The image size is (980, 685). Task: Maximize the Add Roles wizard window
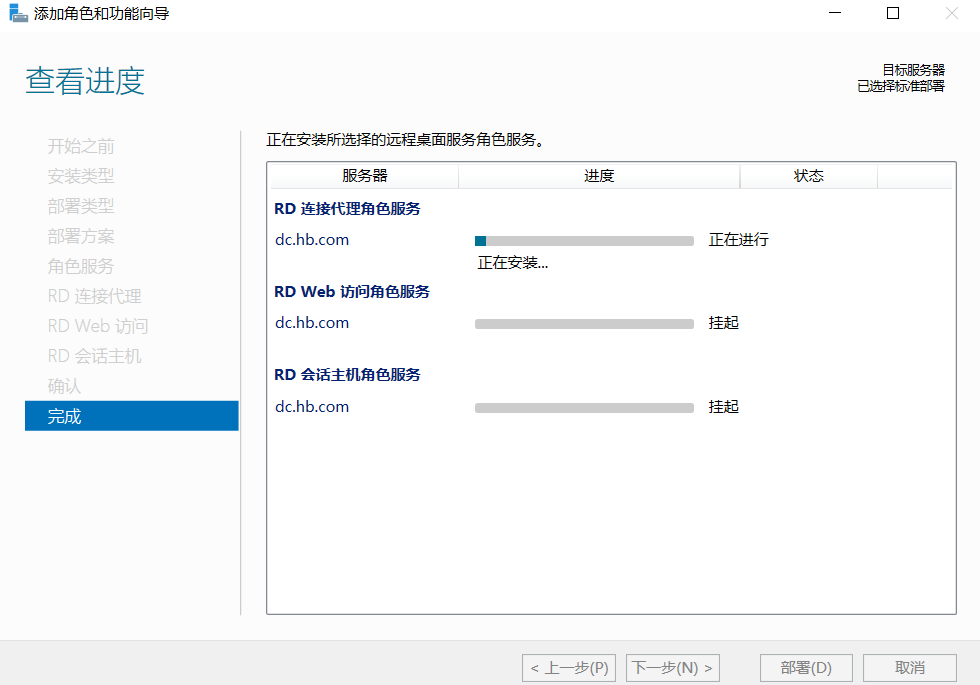click(893, 13)
